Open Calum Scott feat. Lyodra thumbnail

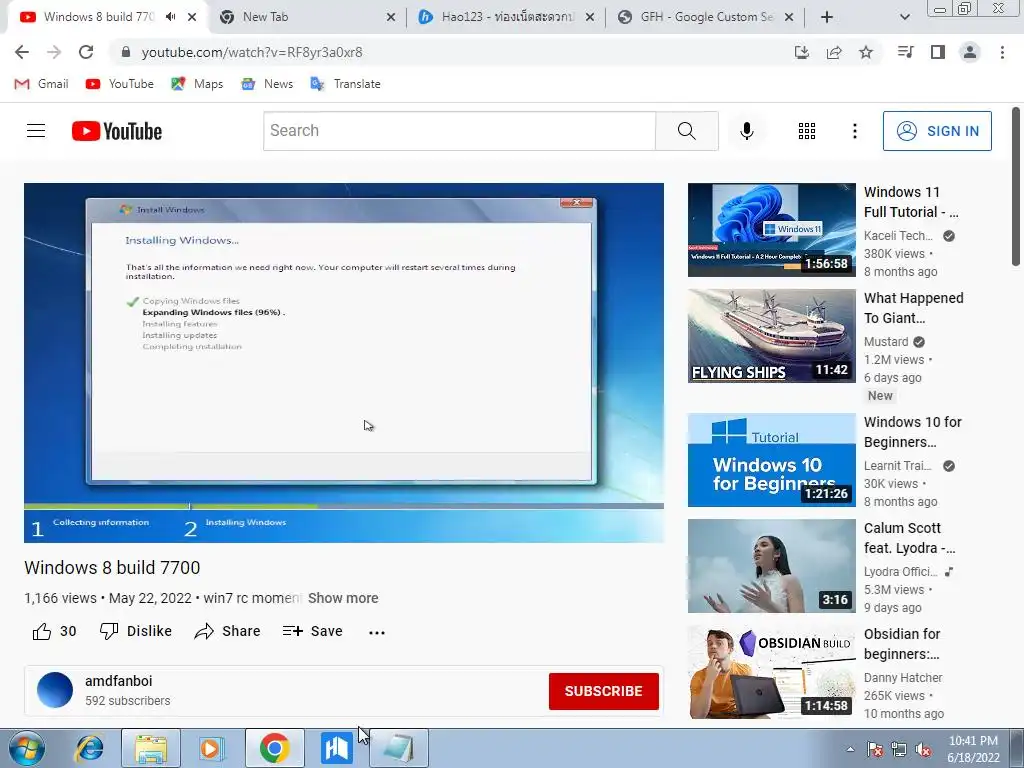click(771, 566)
